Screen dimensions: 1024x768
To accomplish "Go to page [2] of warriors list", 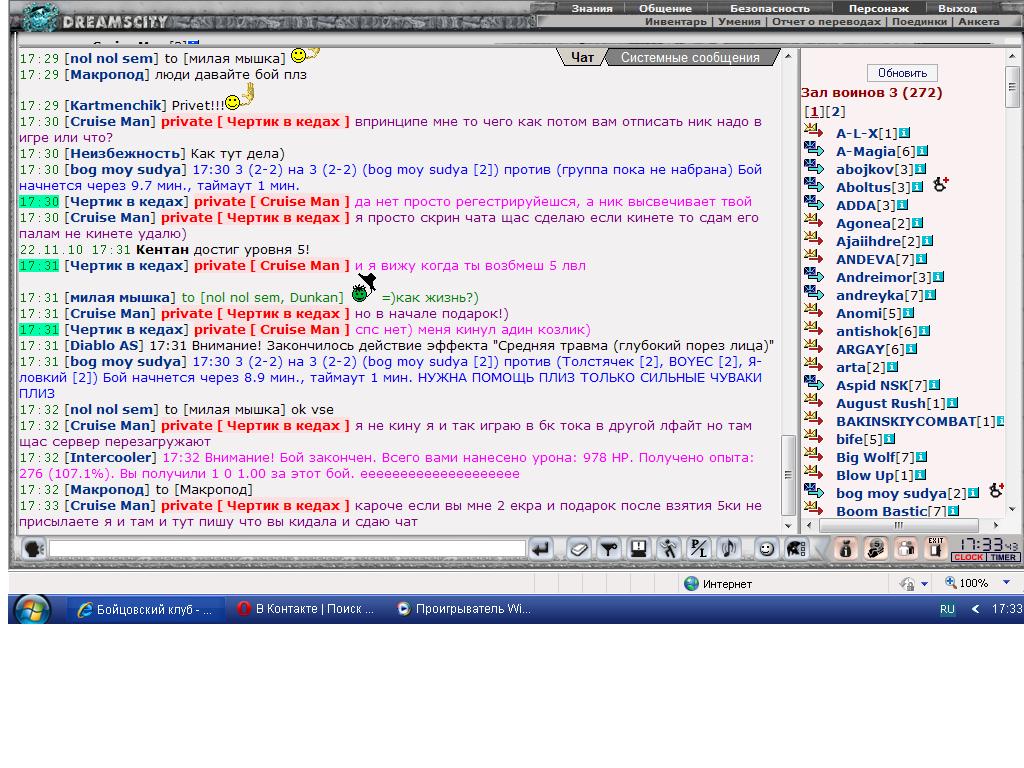I will point(835,112).
